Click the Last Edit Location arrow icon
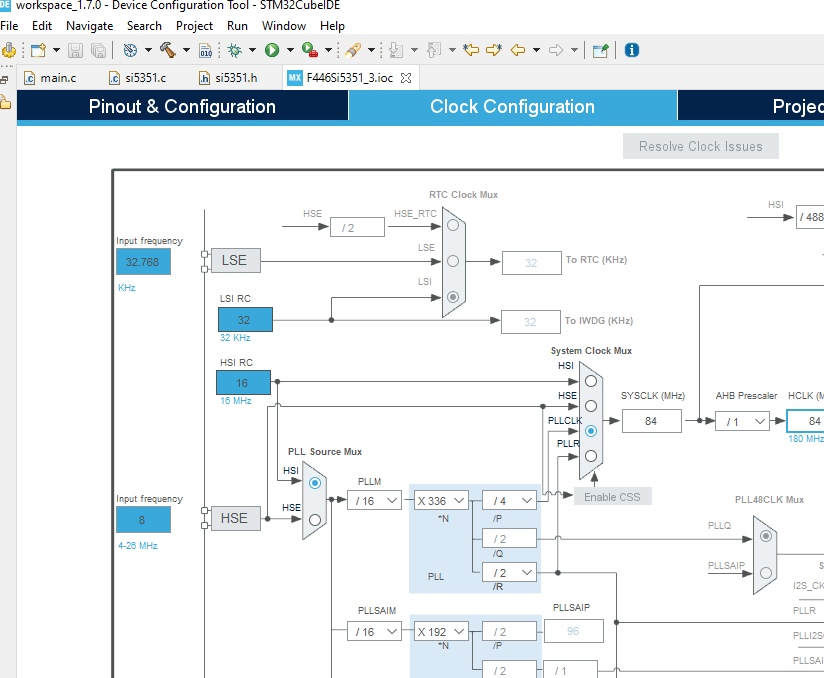 (x=471, y=50)
